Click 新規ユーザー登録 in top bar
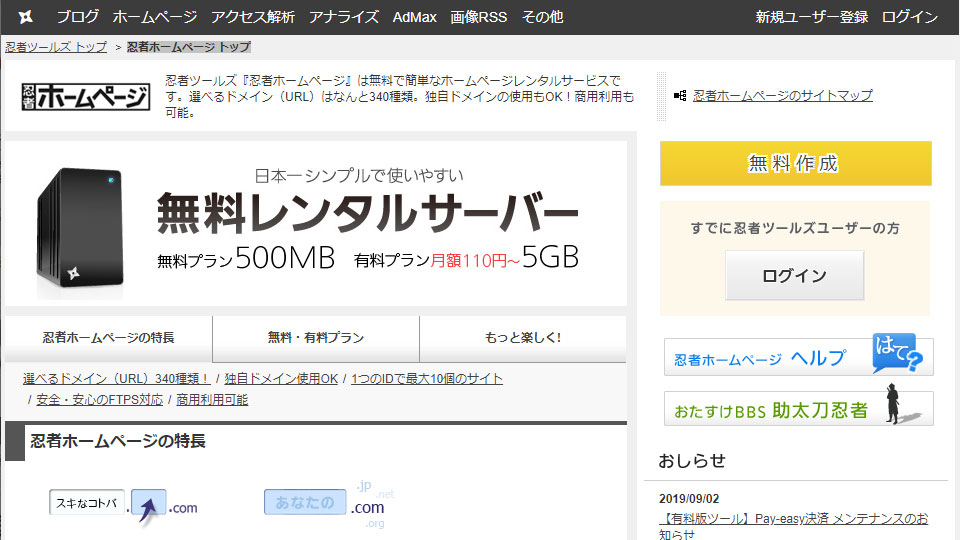 click(x=811, y=17)
